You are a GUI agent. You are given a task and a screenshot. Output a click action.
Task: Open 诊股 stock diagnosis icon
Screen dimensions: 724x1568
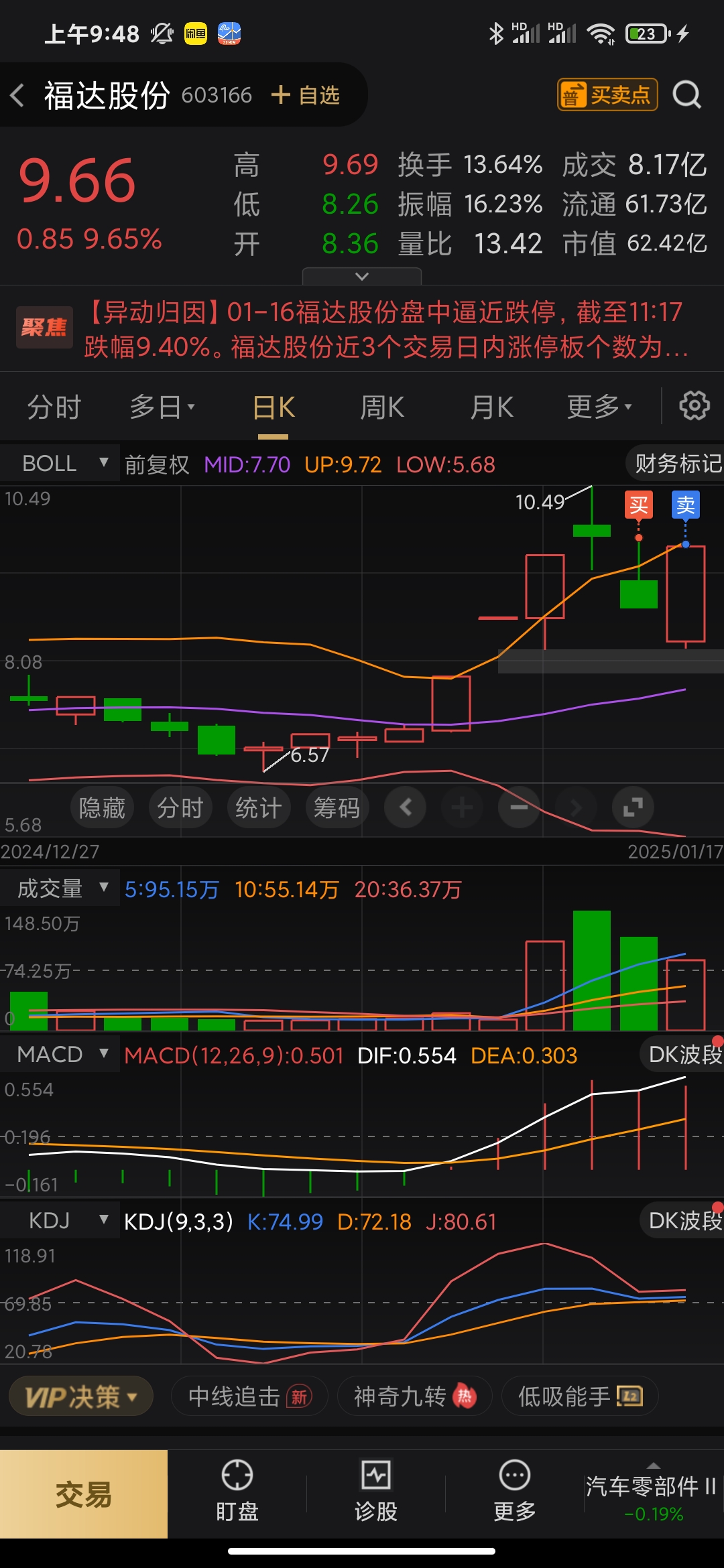coord(376,1492)
